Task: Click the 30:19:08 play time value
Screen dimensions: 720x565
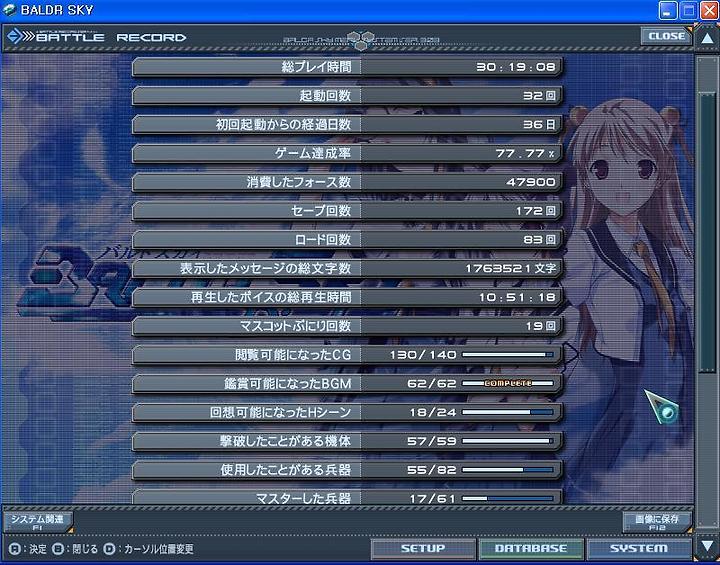Action: pos(516,67)
